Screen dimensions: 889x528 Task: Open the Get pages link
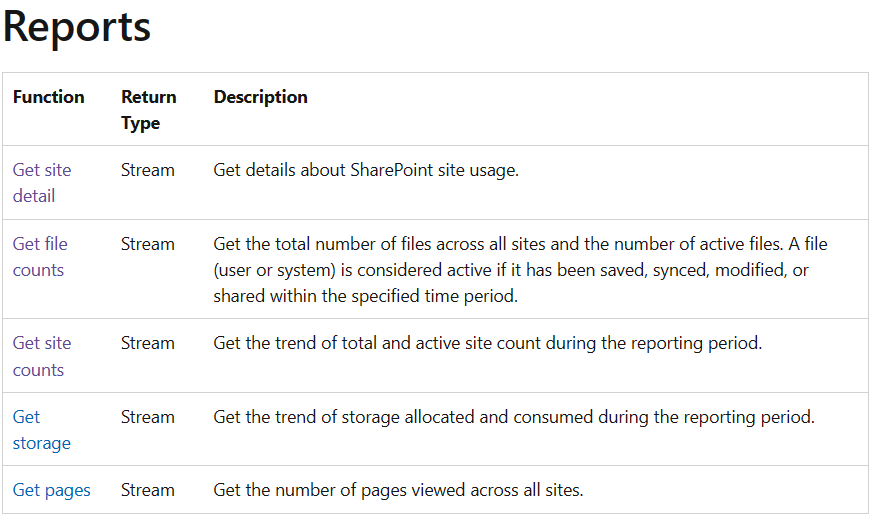[x=51, y=490]
